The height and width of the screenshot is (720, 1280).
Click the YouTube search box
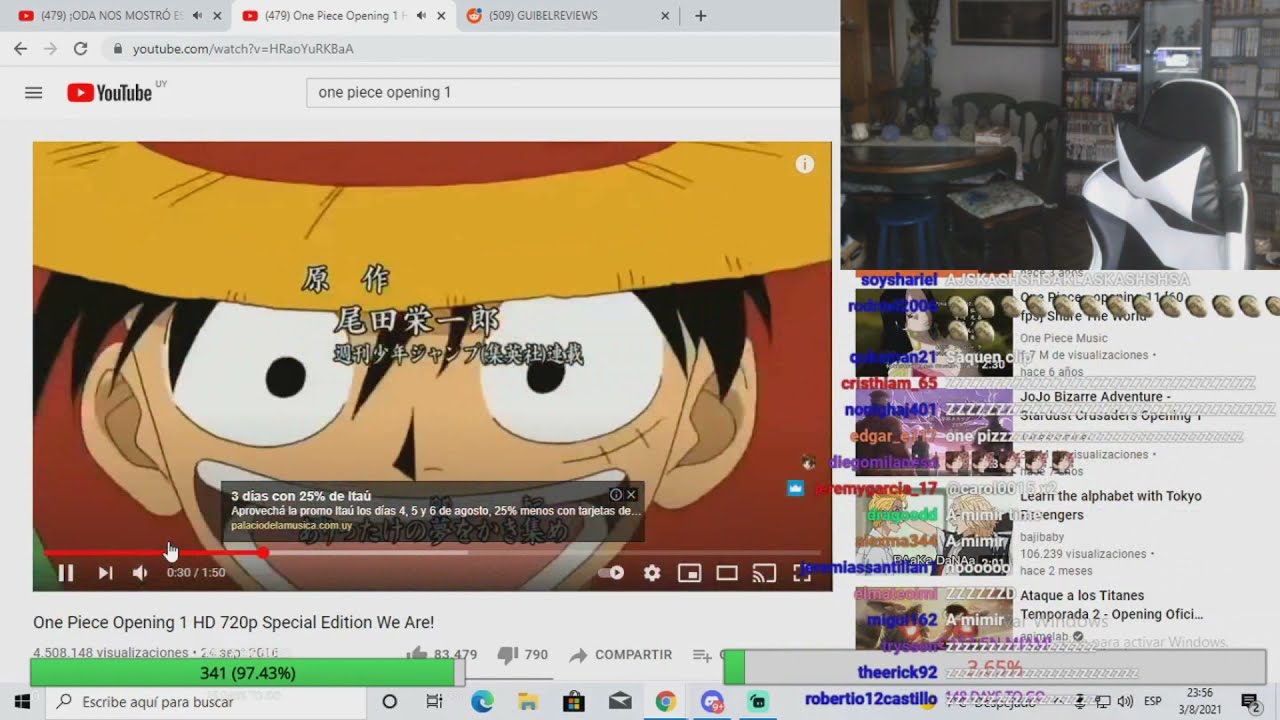[572, 92]
